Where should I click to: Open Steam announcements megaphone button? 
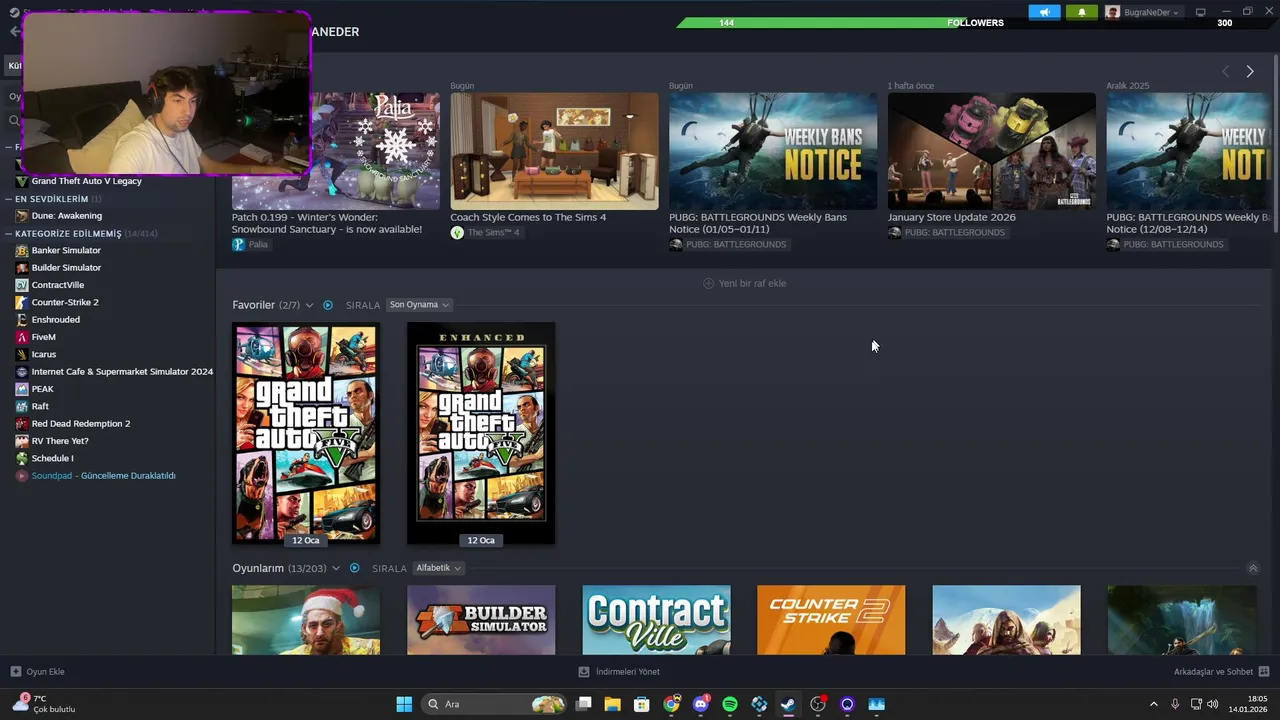coord(1044,12)
